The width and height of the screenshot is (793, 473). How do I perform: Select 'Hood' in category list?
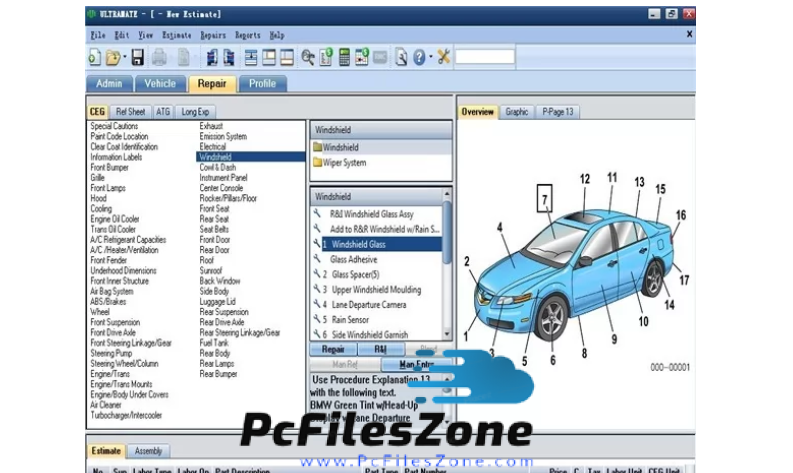tap(98, 198)
